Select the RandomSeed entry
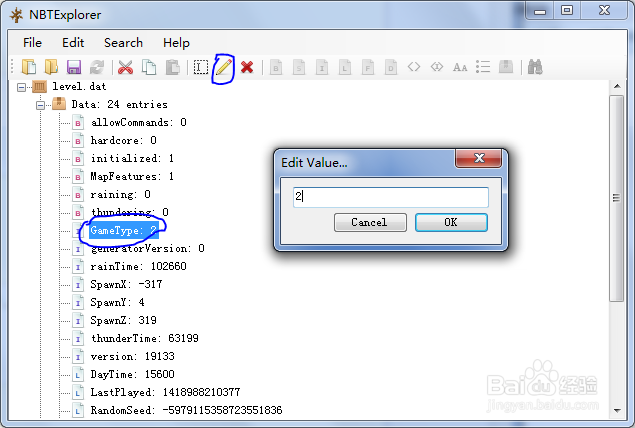Viewport: 635px width, 428px height. tap(186, 410)
